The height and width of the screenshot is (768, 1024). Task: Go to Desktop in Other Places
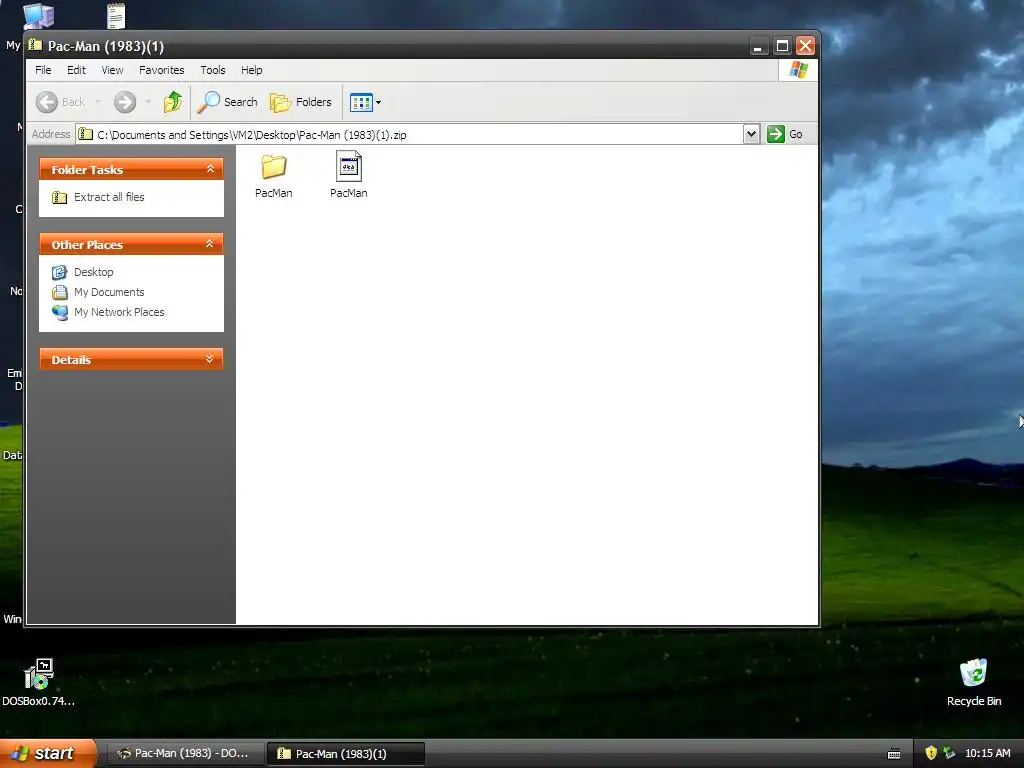(93, 272)
